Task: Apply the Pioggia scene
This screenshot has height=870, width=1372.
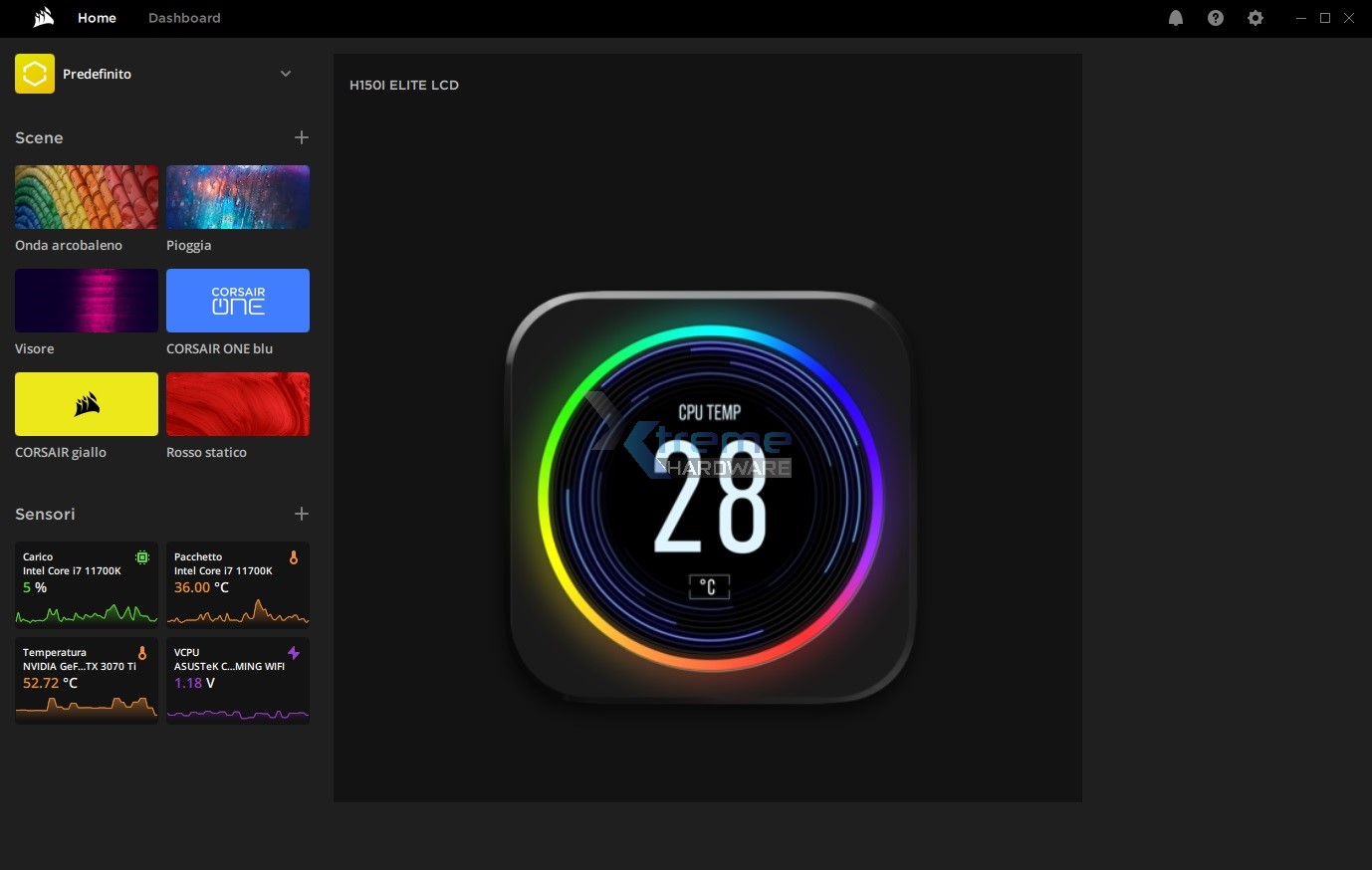Action: click(x=238, y=197)
